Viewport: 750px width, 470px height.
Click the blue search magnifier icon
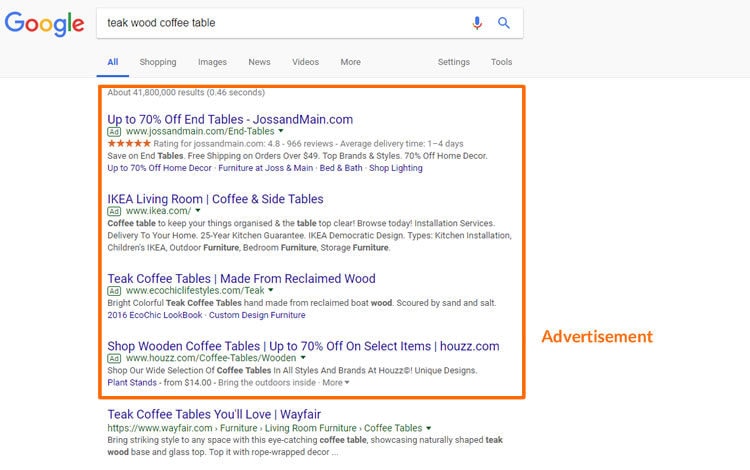504,22
